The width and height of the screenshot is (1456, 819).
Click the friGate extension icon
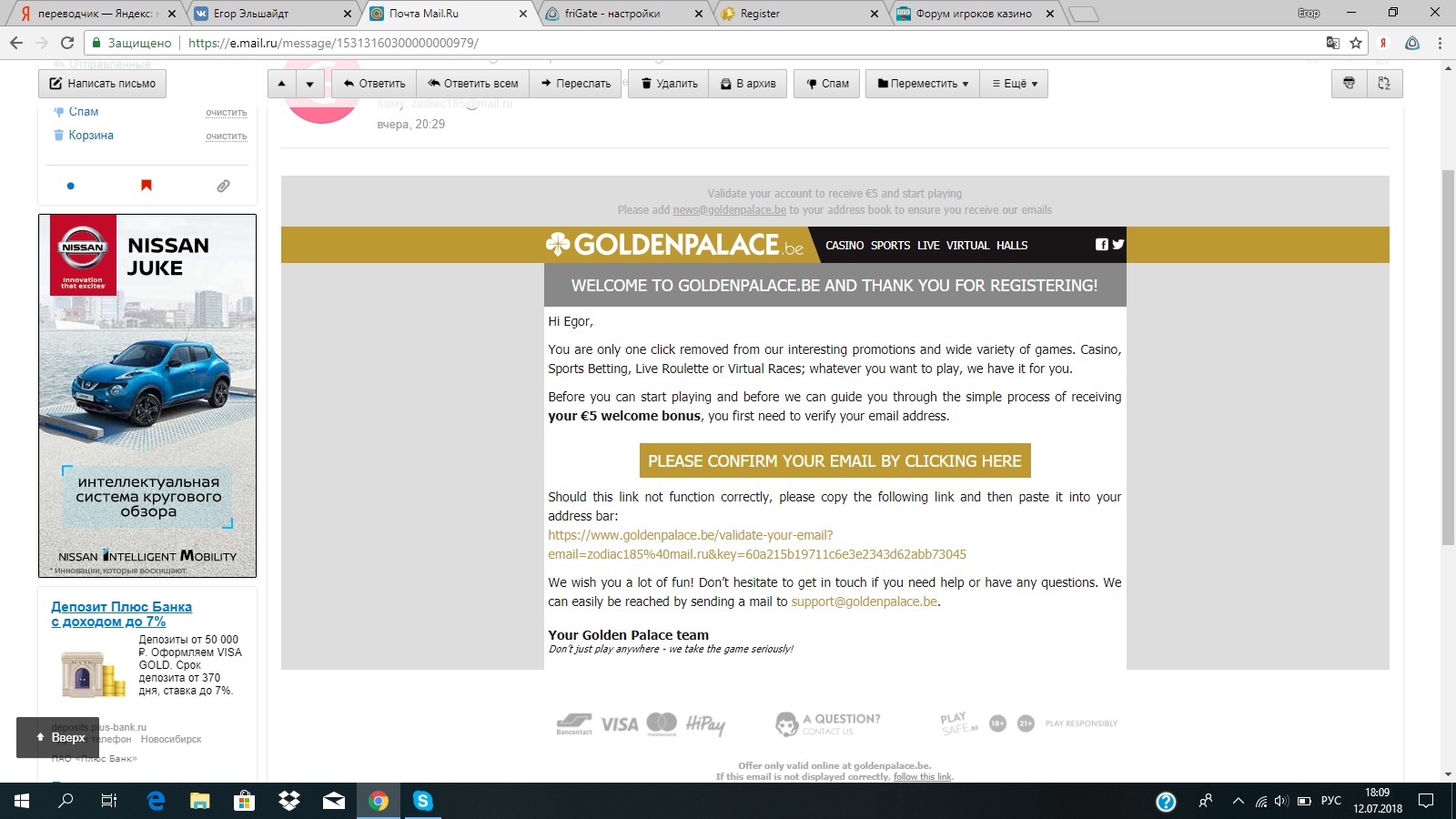coord(1412,43)
